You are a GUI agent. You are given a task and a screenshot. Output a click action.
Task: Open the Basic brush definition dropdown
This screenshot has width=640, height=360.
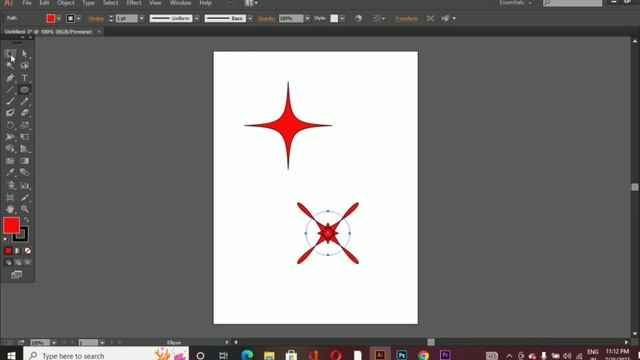[x=250, y=18]
